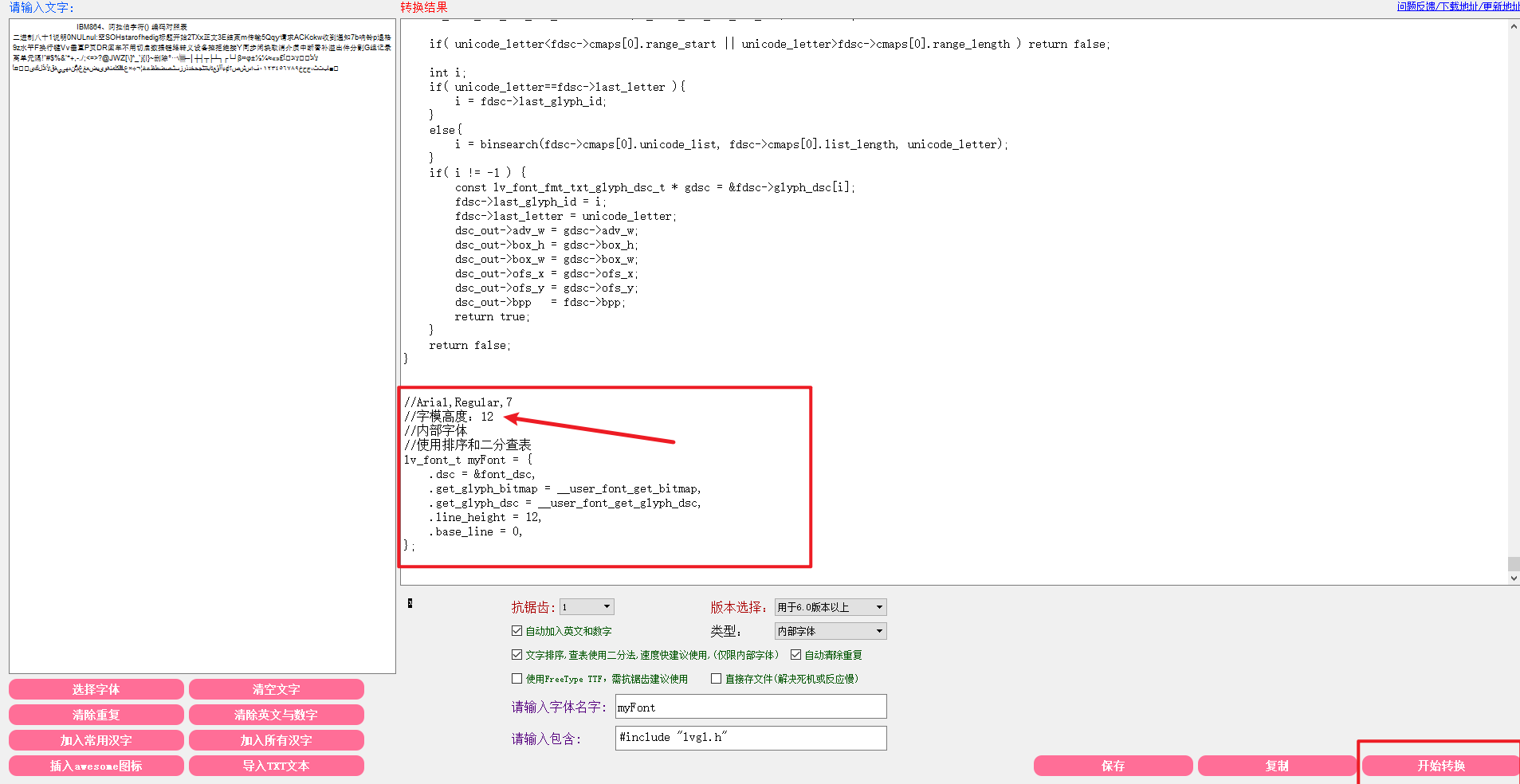Viewport: 1520px width, 784px height.
Task: Expand the 版本选择 version dropdown
Action: [x=831, y=607]
